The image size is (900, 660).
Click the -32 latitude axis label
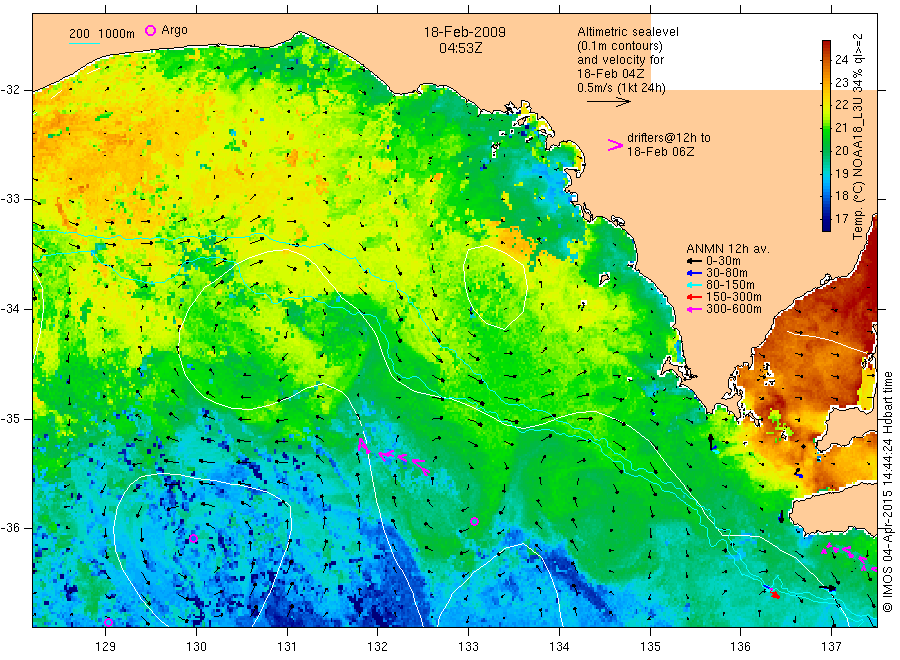pyautogui.click(x=10, y=90)
